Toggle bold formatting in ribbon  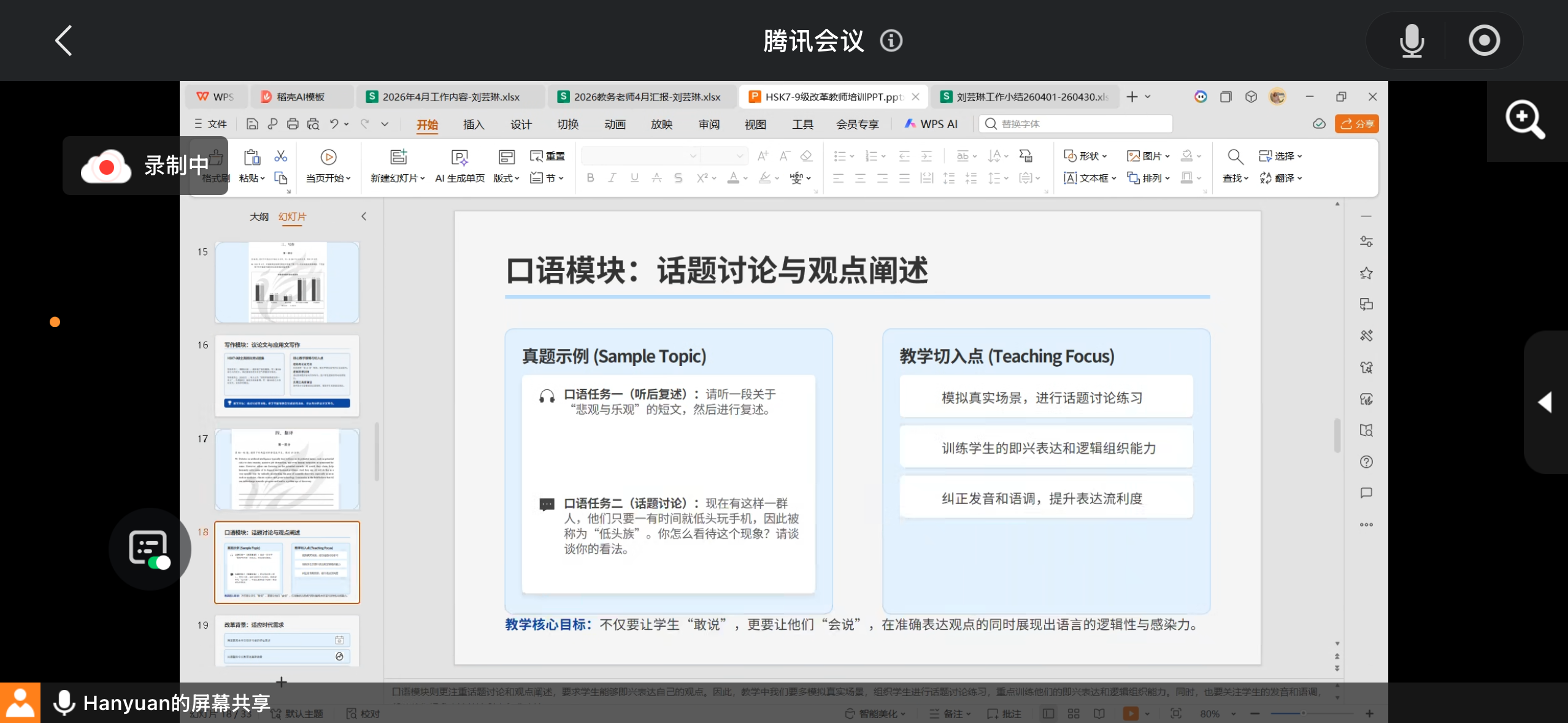pyautogui.click(x=590, y=178)
